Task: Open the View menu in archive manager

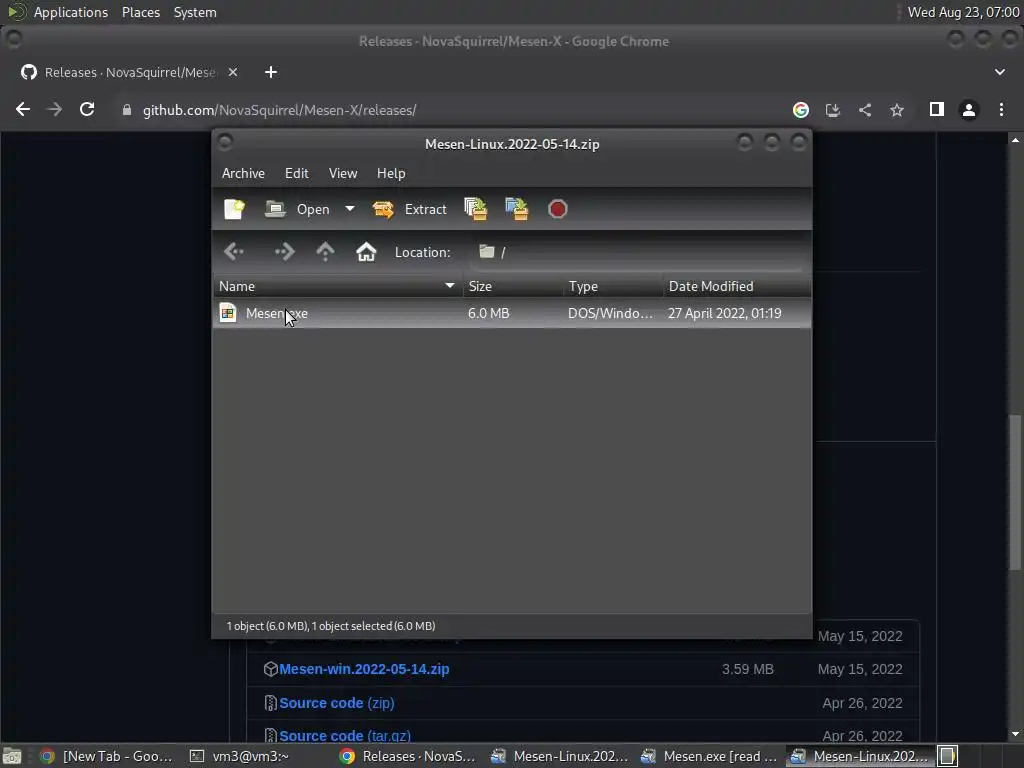Action: click(343, 173)
